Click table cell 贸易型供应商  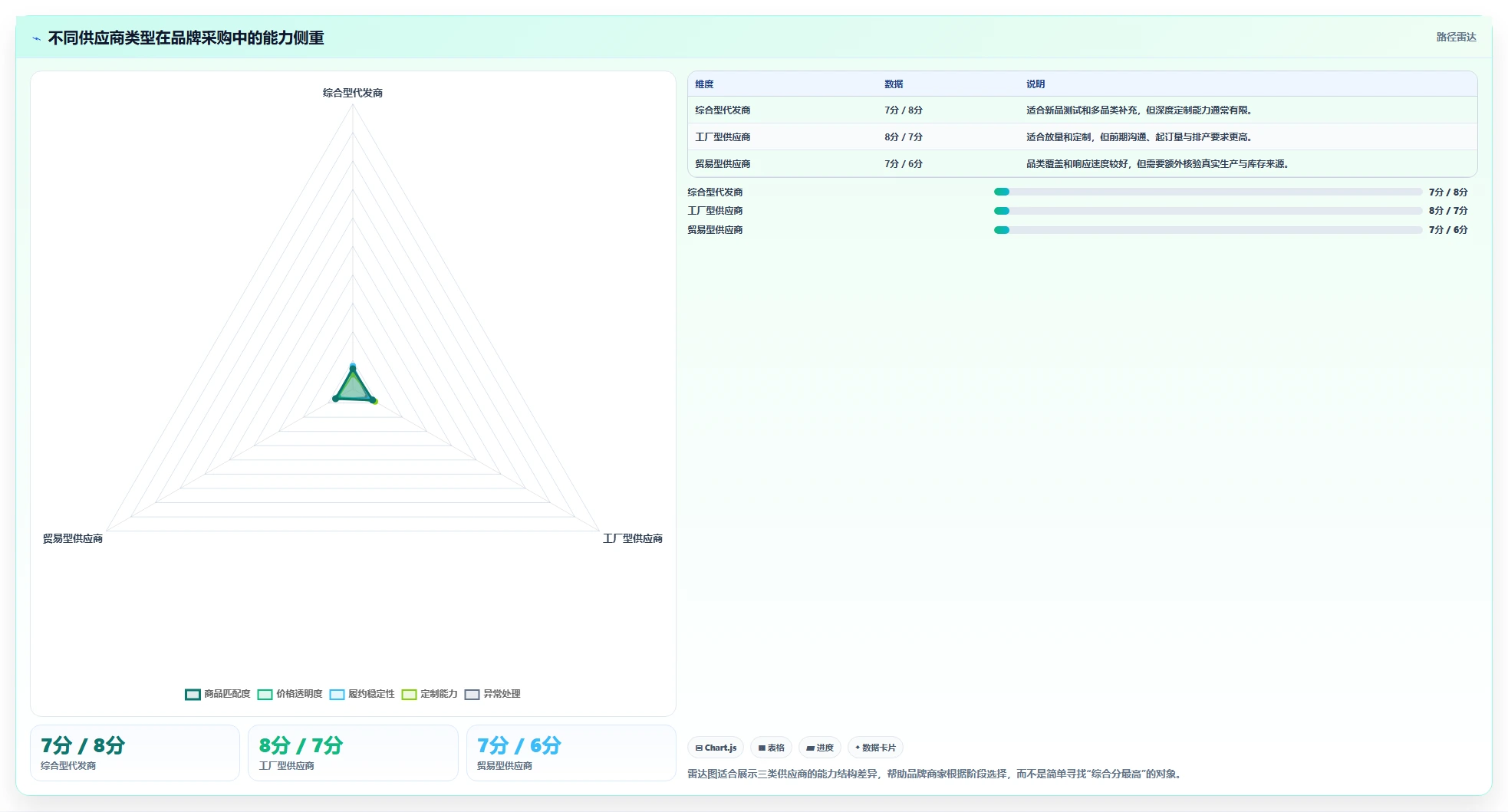pos(723,164)
